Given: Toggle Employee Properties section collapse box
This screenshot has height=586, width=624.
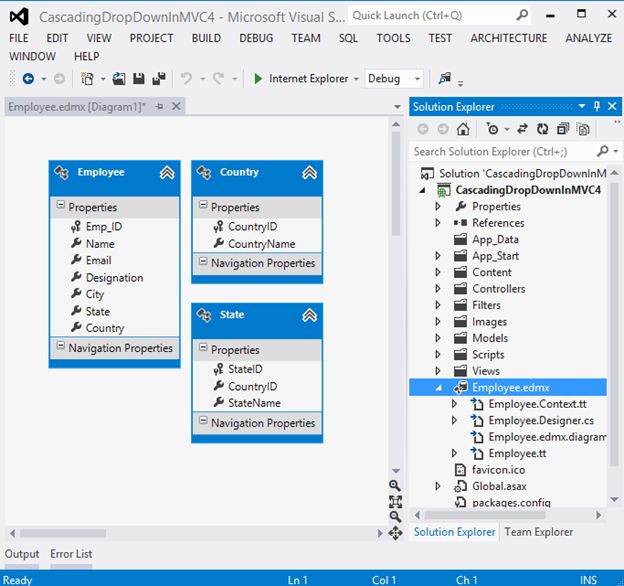Looking at the screenshot, I should point(60,205).
